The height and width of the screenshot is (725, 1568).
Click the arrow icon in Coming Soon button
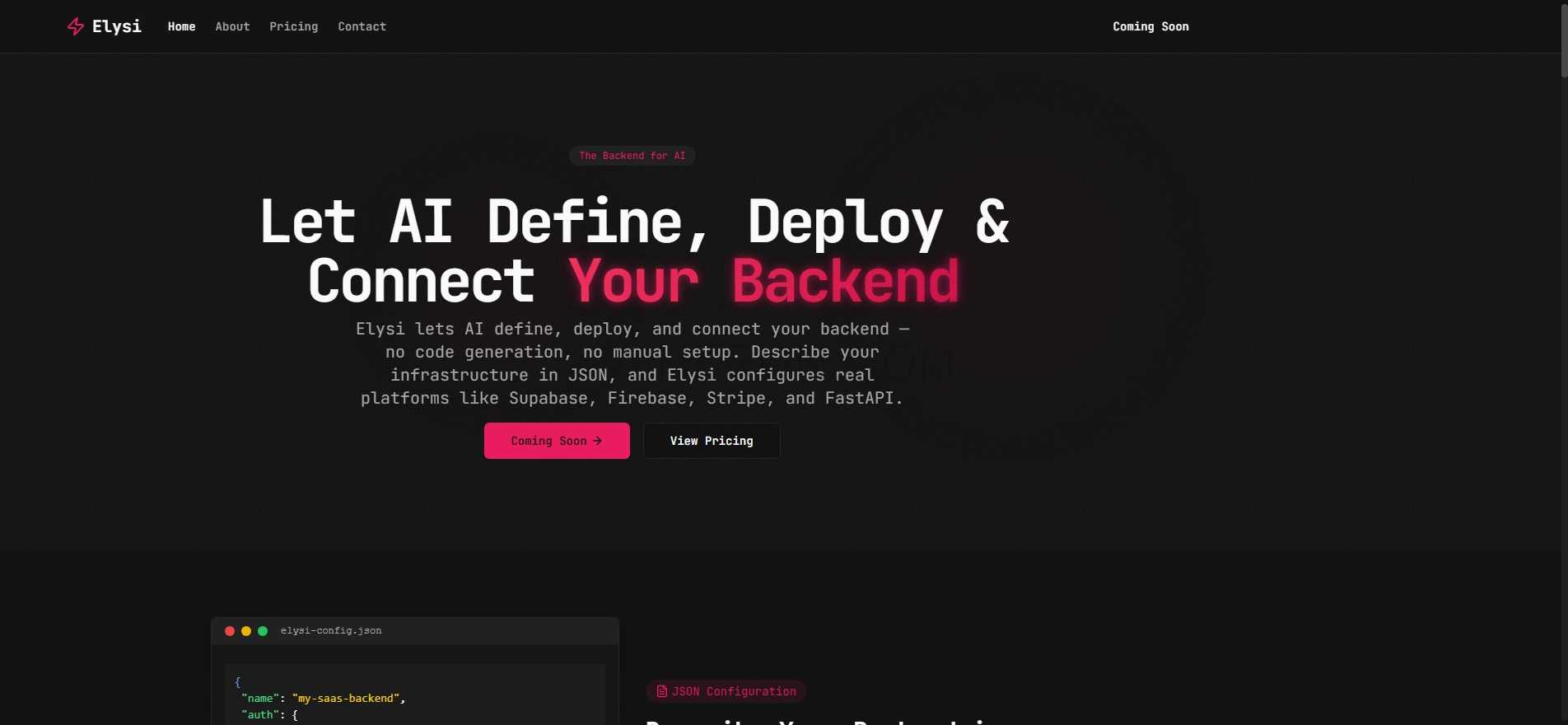click(x=598, y=441)
